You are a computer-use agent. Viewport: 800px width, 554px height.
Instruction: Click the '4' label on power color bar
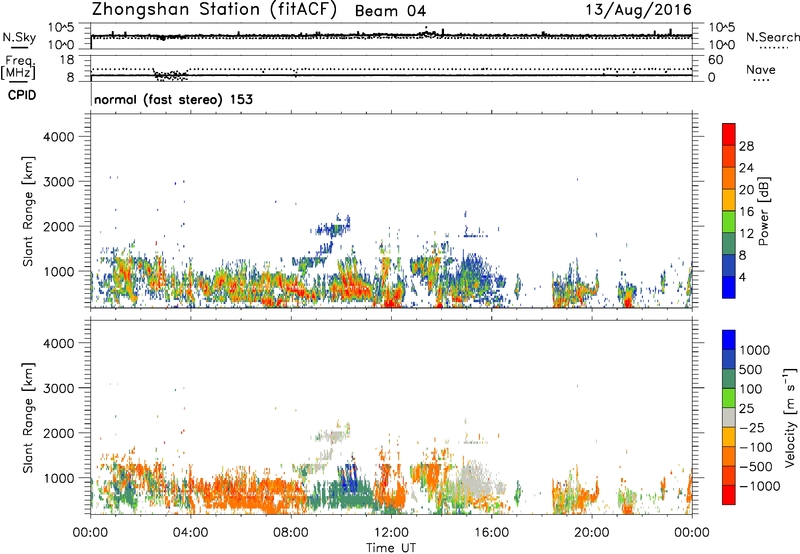(x=743, y=278)
